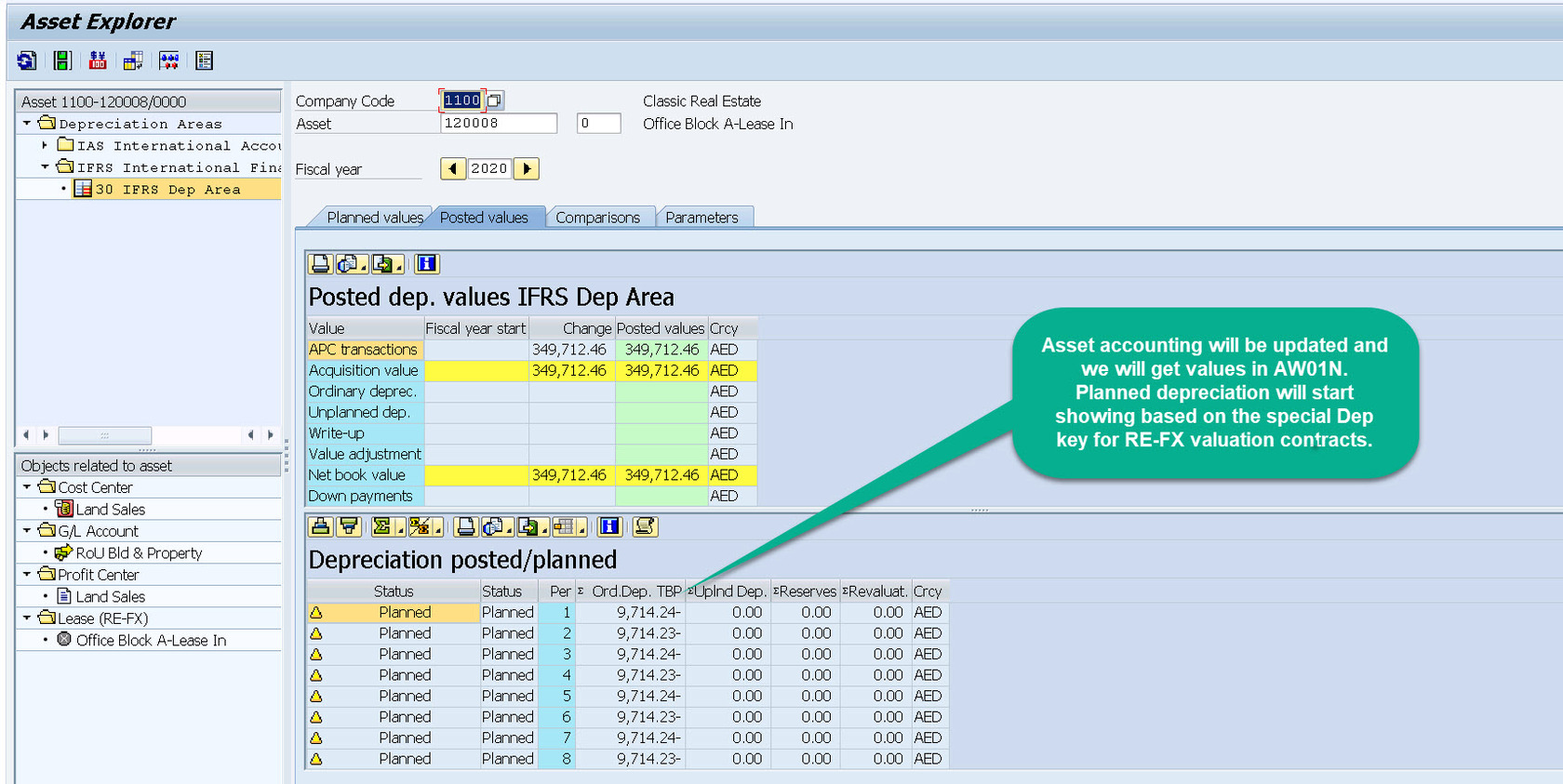Open layout selection dropdown in depreciation toolbar
1563x784 pixels.
point(569,527)
